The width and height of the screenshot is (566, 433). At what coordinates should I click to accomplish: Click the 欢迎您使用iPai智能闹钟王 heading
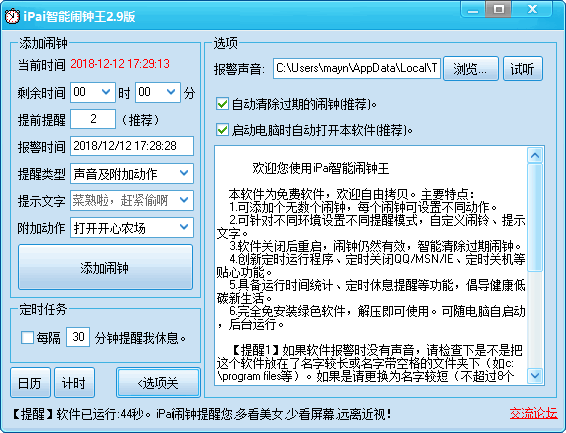[321, 169]
